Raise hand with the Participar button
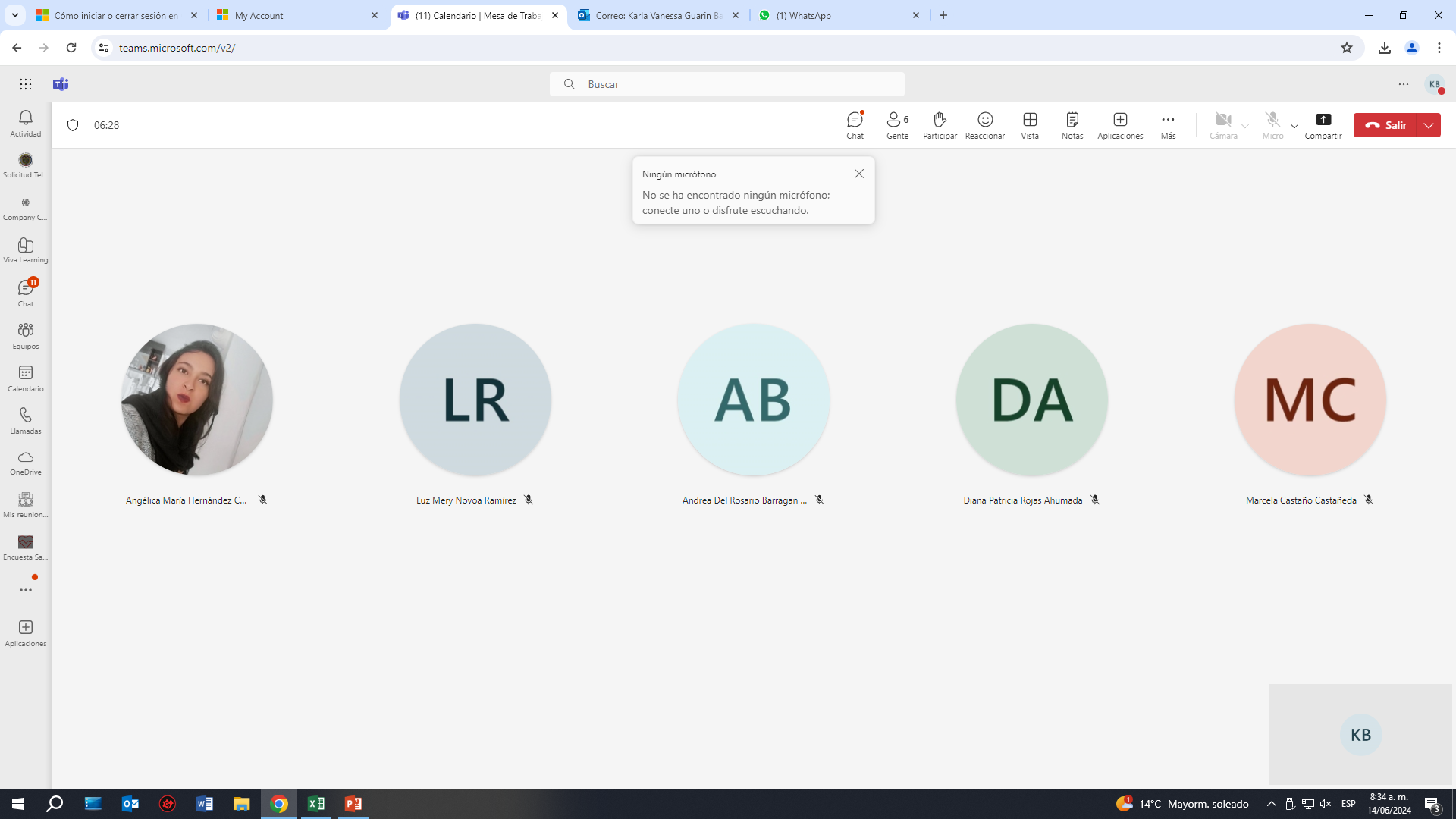 pyautogui.click(x=940, y=125)
